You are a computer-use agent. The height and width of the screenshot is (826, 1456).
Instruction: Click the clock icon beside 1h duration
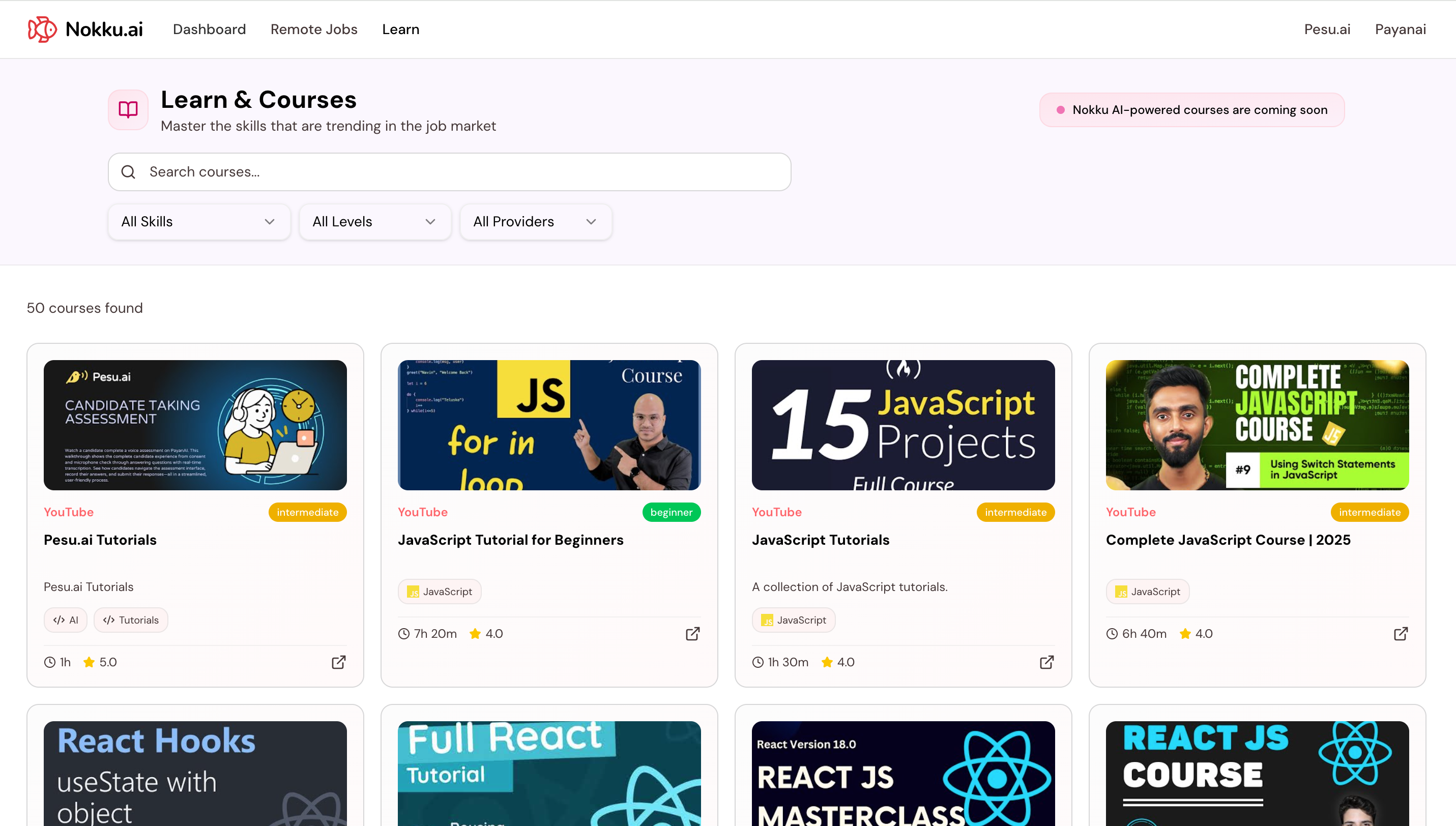pyautogui.click(x=50, y=662)
